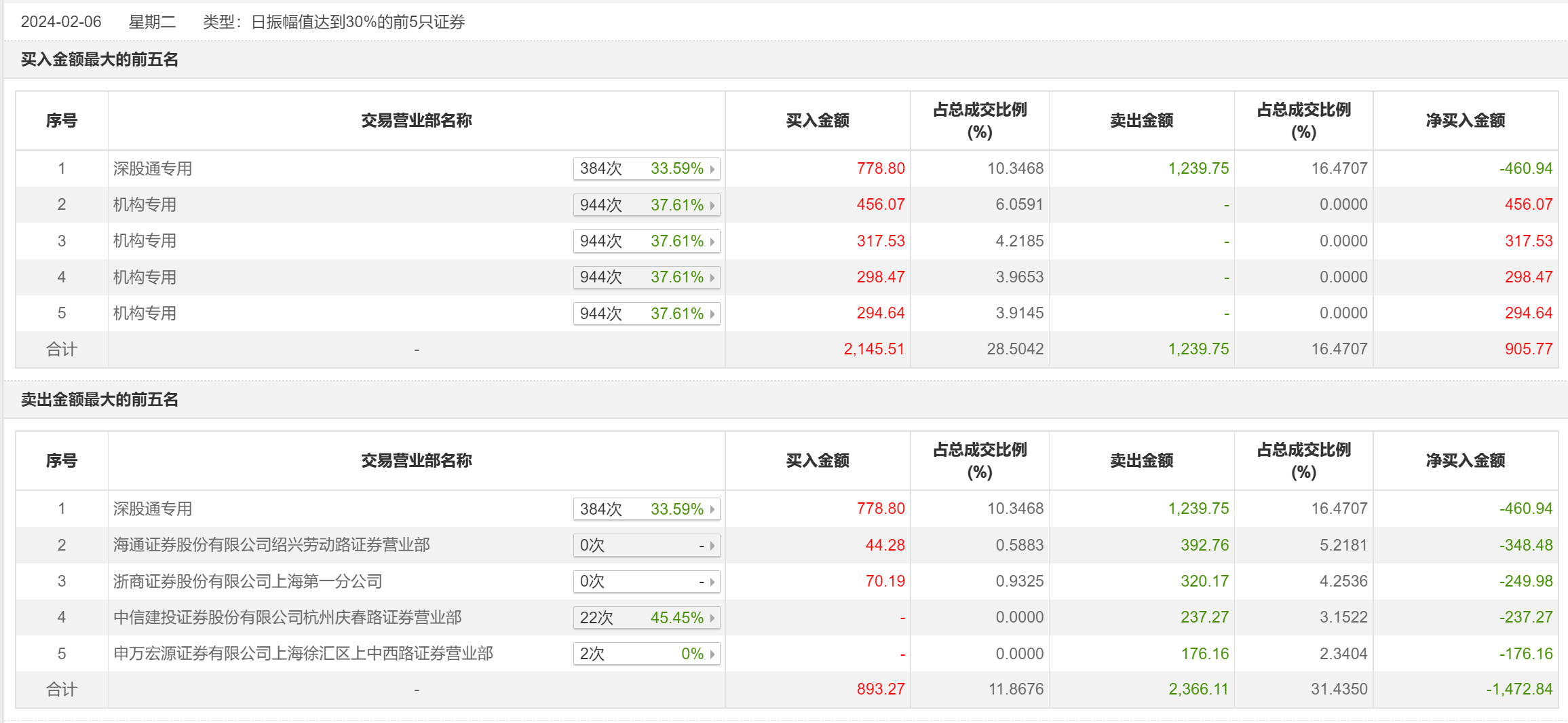The width and height of the screenshot is (1568, 723).
Task: Click the 卖出金额最大的前五名 section title
Action: (100, 400)
